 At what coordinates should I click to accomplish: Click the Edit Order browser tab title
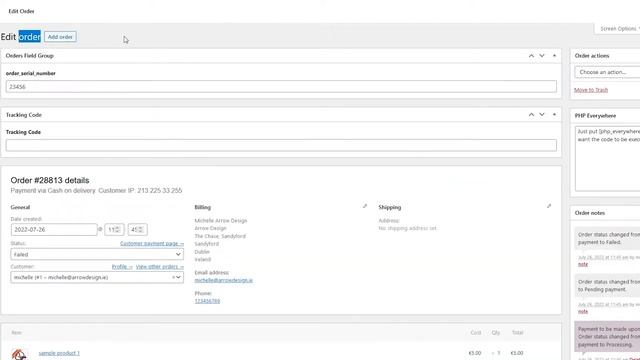[21, 11]
